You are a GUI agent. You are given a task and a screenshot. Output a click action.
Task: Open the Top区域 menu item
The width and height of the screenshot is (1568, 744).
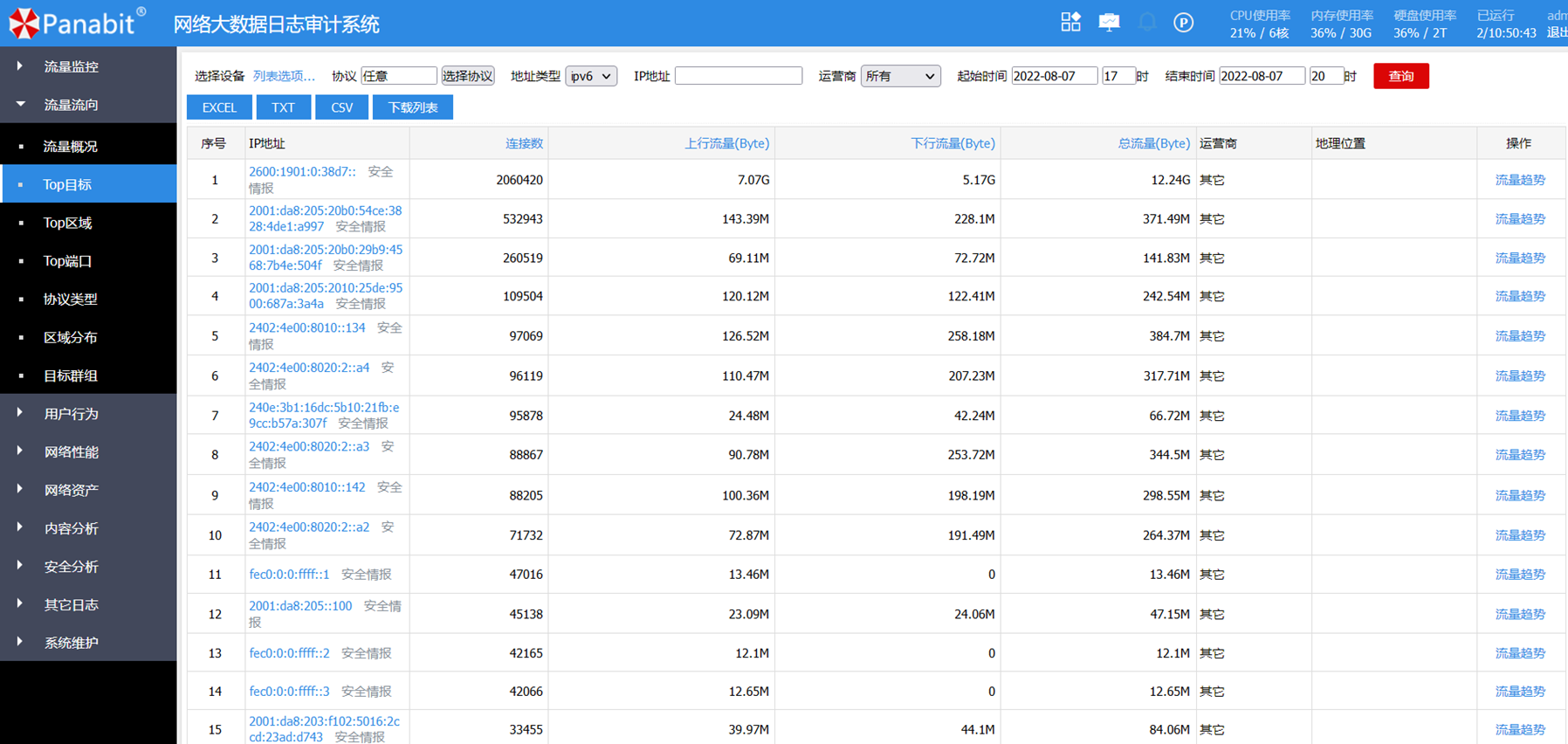88,223
